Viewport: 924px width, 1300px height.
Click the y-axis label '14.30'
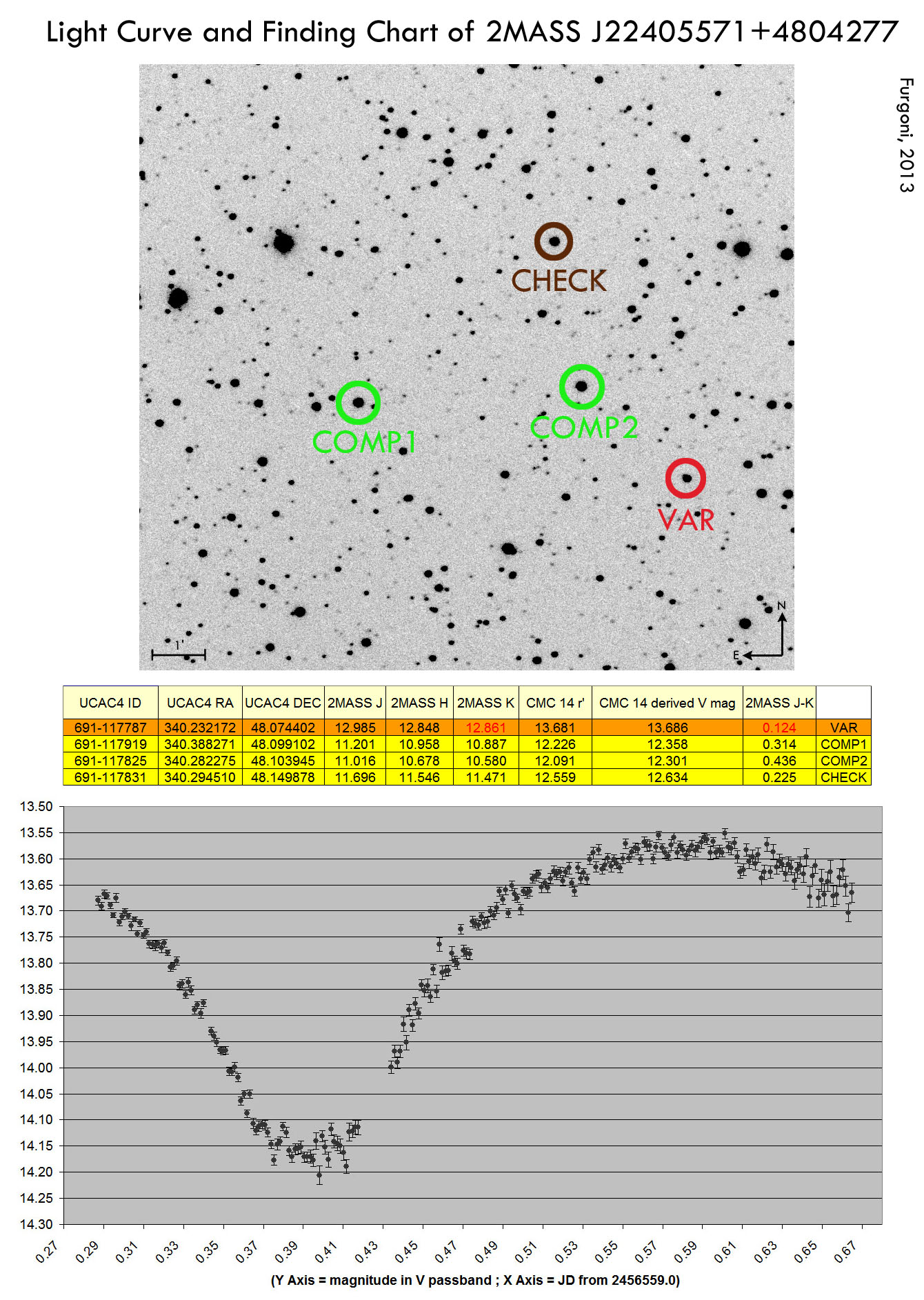pos(36,1224)
